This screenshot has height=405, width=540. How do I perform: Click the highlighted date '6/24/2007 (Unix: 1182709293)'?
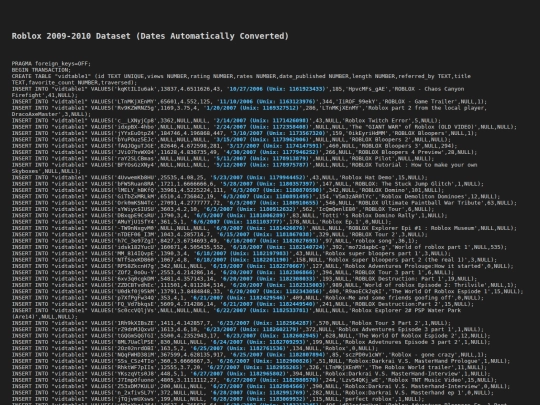(259, 342)
